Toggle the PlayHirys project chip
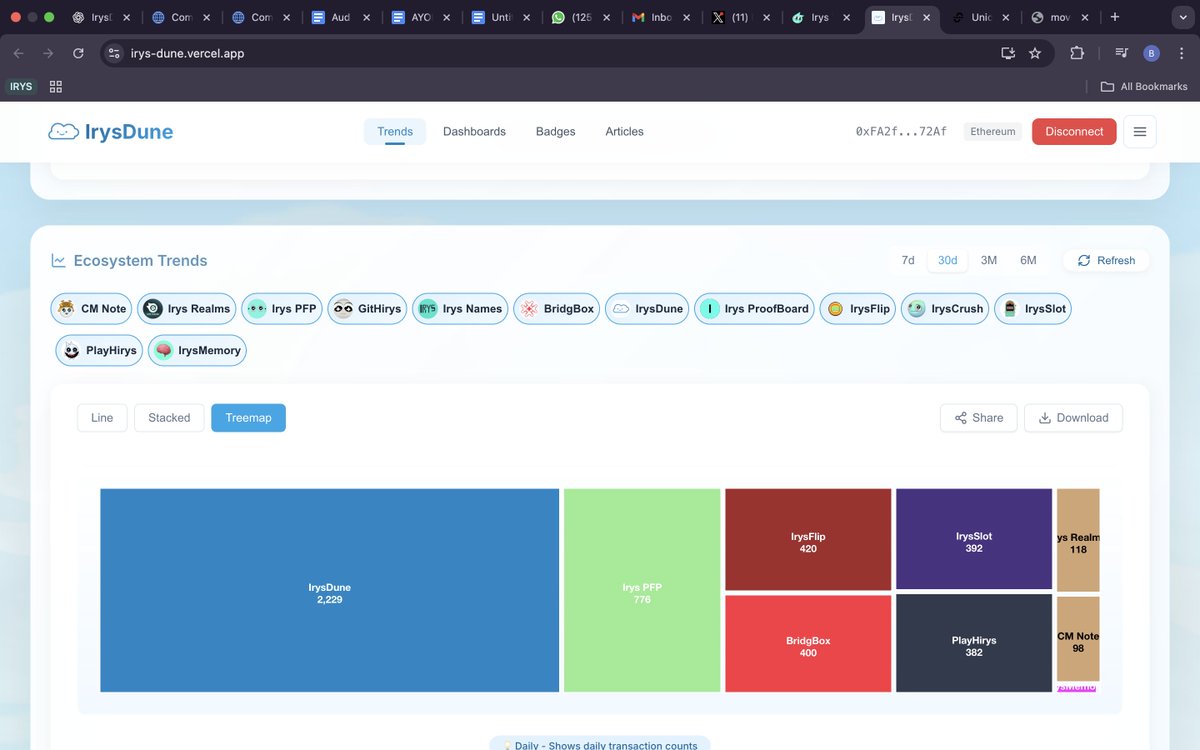Screen dimensions: 1200x750 (99, 351)
